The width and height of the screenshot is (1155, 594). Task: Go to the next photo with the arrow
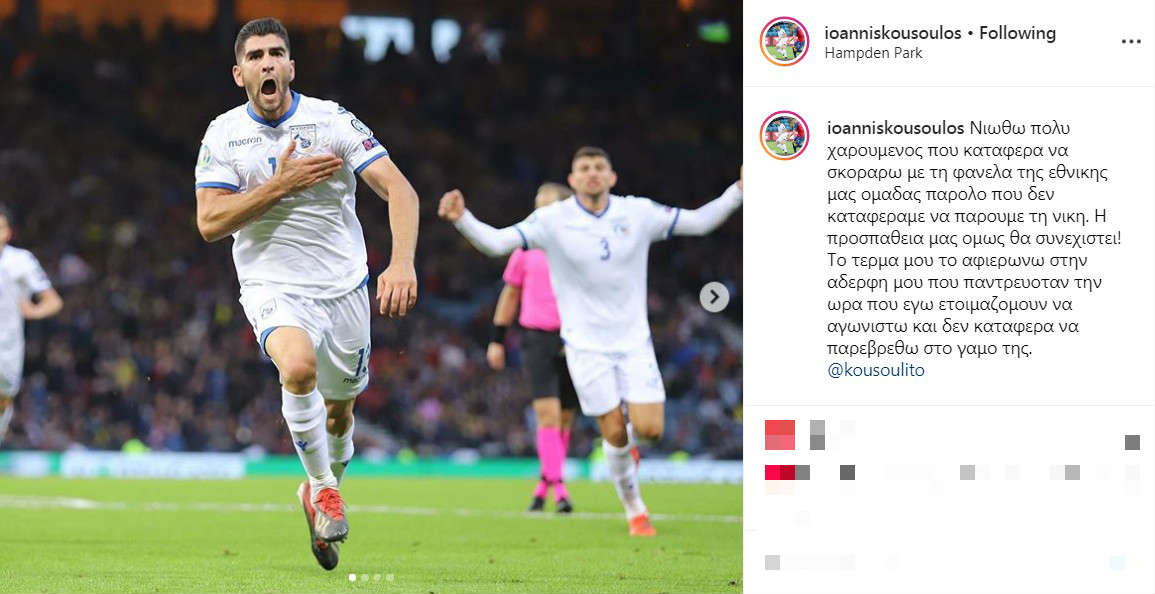(x=714, y=297)
